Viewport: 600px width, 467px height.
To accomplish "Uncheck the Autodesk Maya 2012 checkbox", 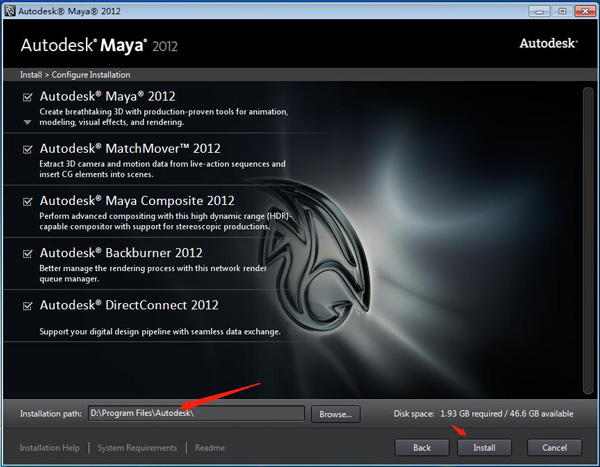I will point(28,97).
